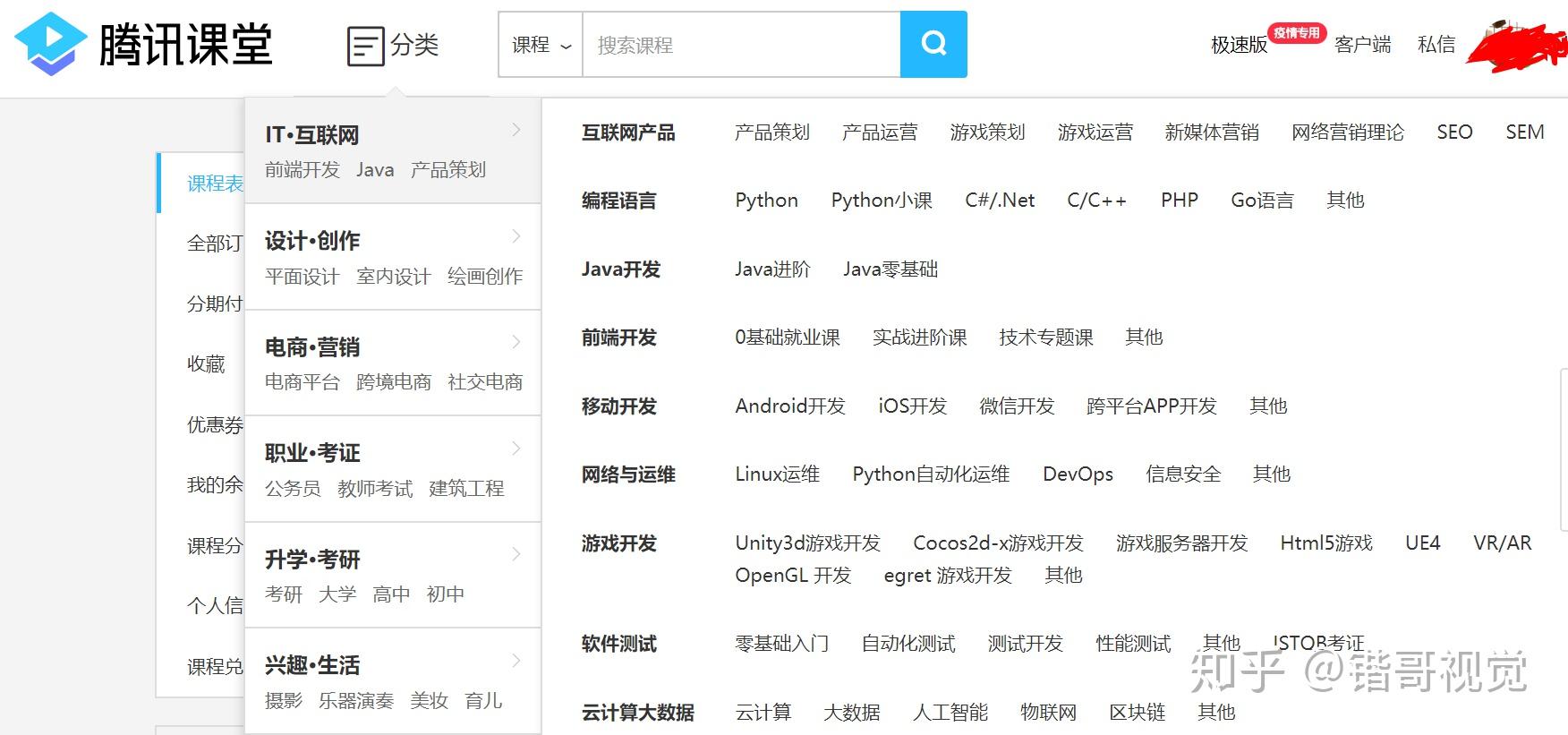Image resolution: width=1568 pixels, height=735 pixels.
Task: Click the Linux运维 link
Action: click(x=778, y=474)
